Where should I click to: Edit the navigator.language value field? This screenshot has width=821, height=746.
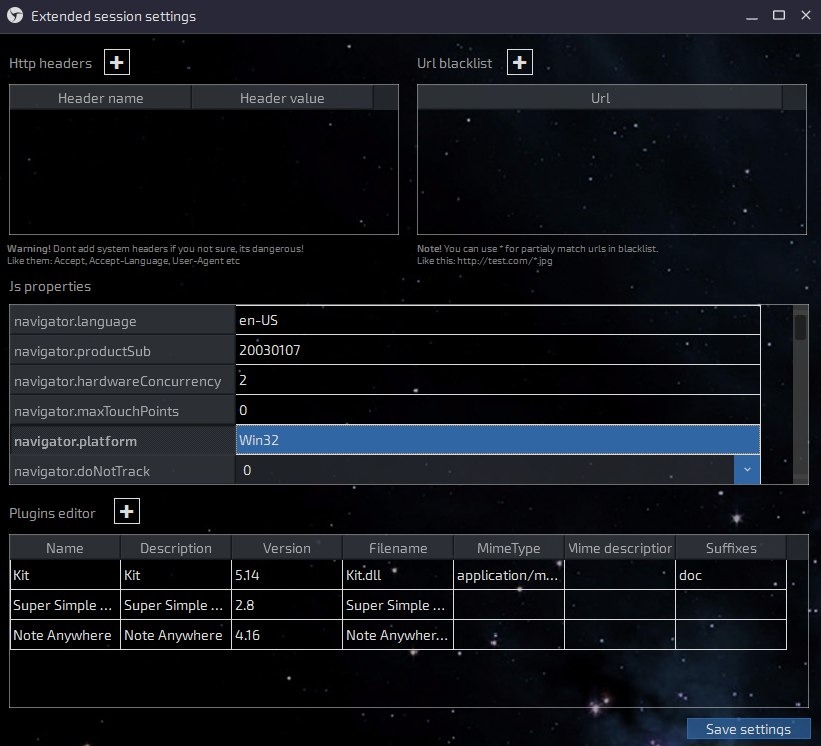coord(497,320)
